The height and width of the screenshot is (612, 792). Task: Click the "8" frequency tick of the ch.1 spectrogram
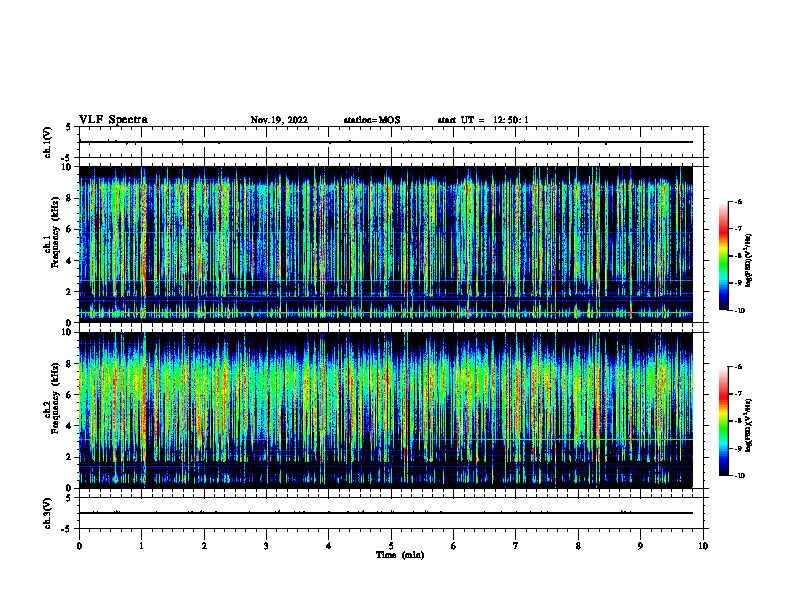point(70,198)
